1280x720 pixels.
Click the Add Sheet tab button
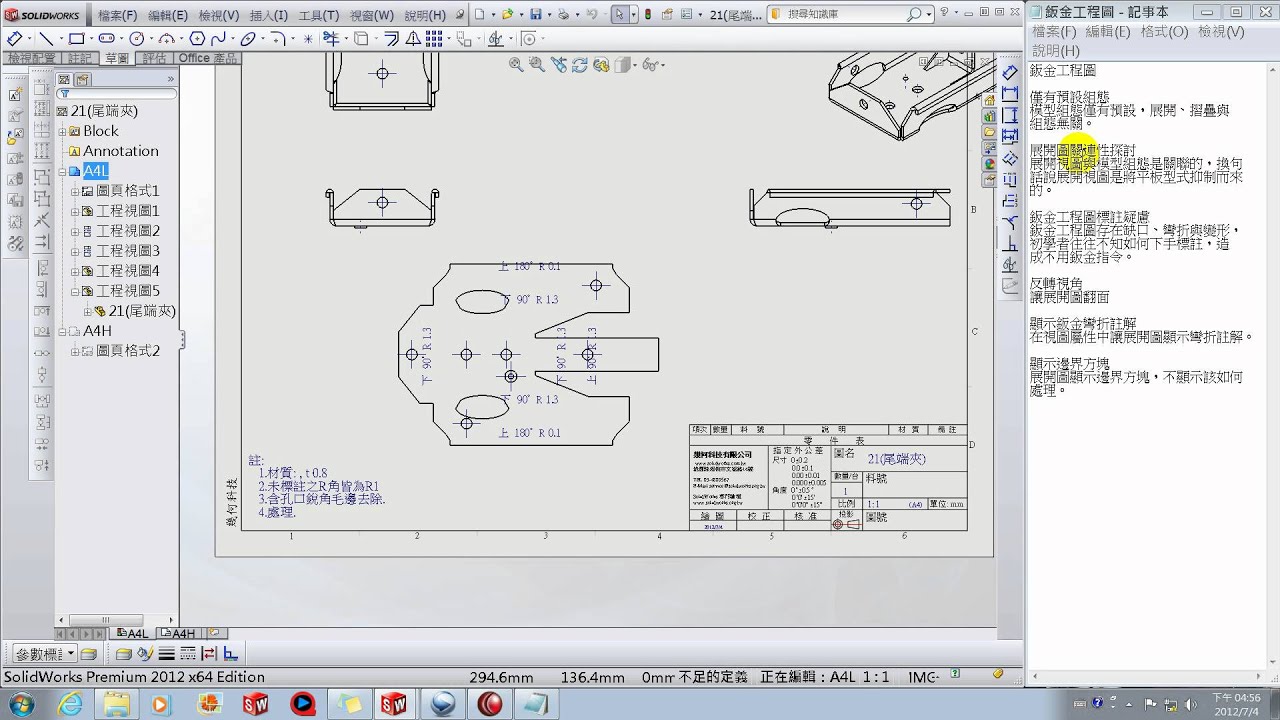tap(214, 633)
